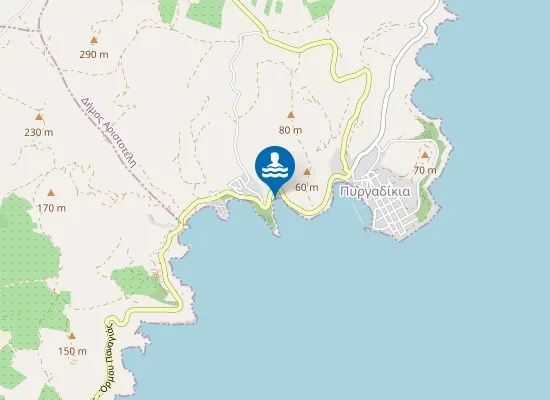Select the 230 m peak triangle icon
Viewport: 550px width, 400px height.
(39, 117)
